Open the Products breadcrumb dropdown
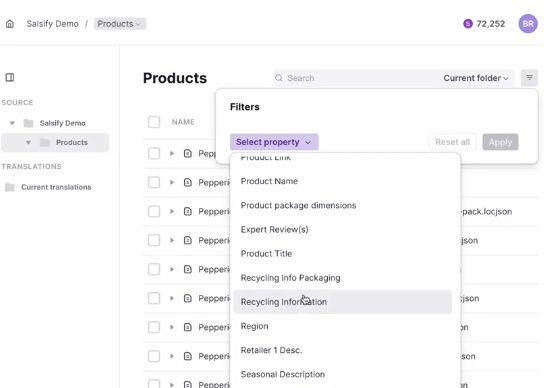The image size is (544, 388). tap(120, 24)
